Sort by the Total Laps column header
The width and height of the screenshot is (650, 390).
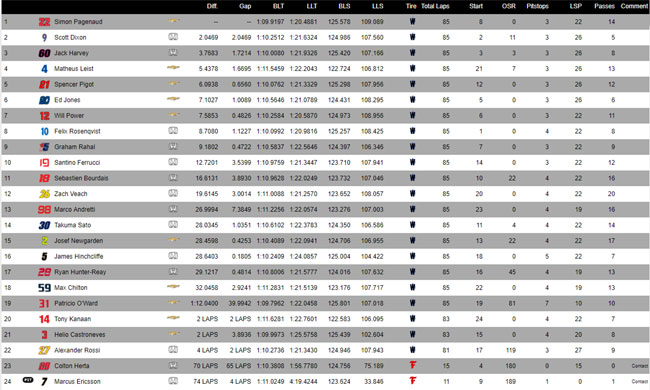[x=435, y=6]
